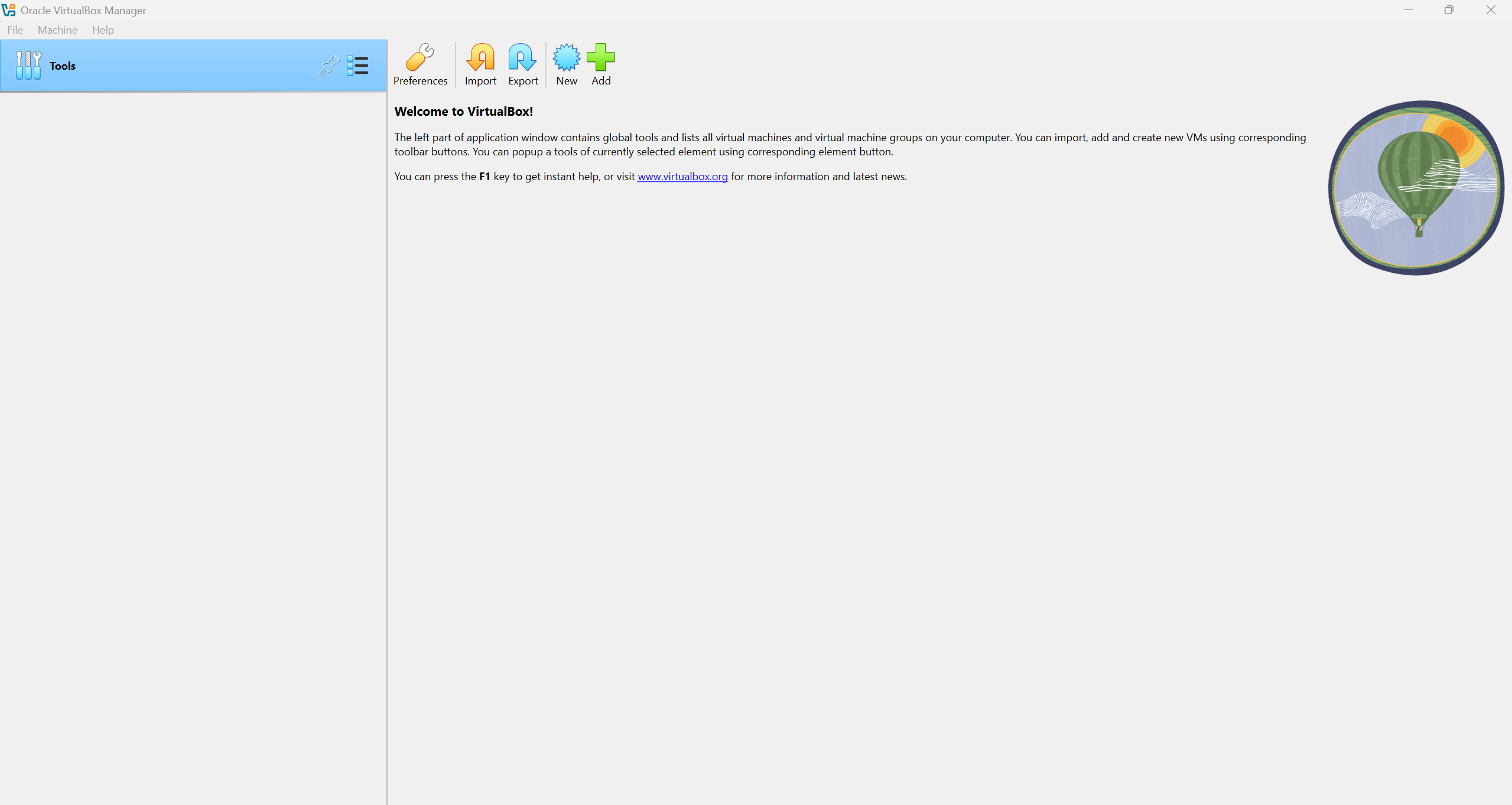Image resolution: width=1512 pixels, height=805 pixels.
Task: Toggle the pin icon in Tools row
Action: (x=329, y=66)
